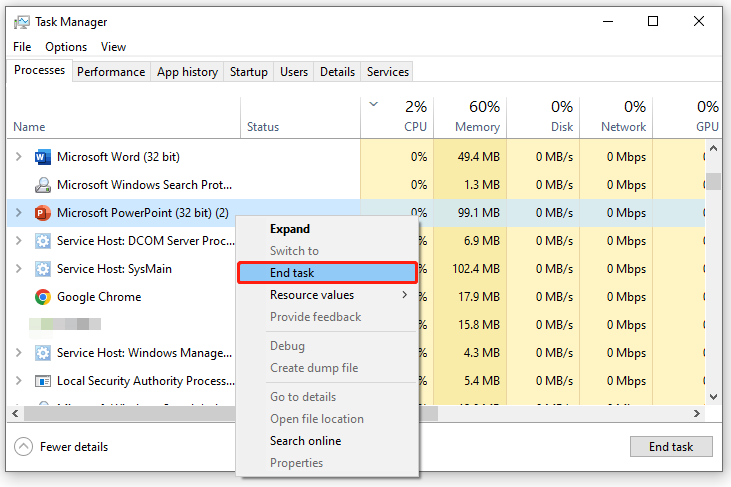
Task: Choose Search online in context menu
Action: click(327, 441)
